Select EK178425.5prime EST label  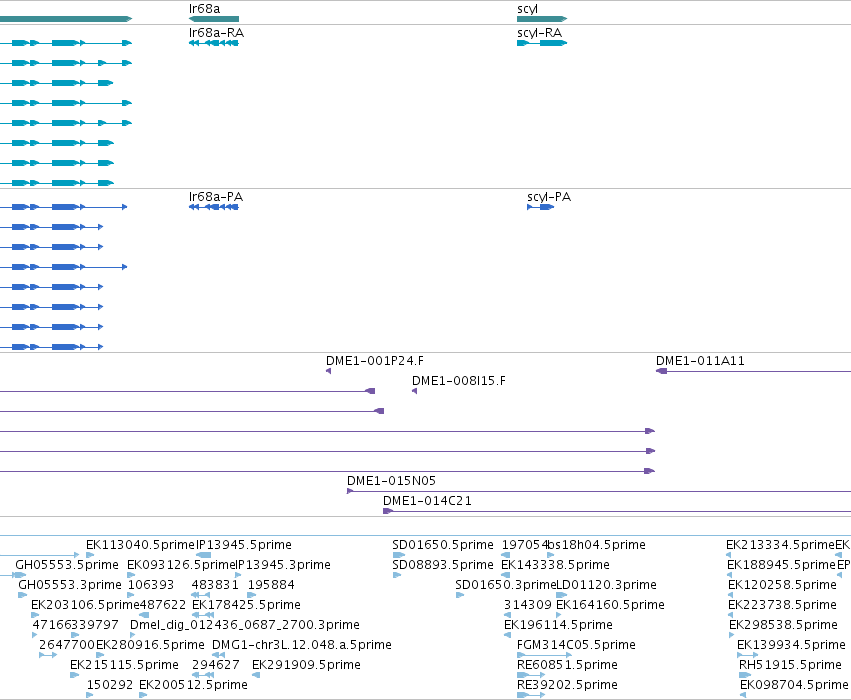[x=246, y=604]
